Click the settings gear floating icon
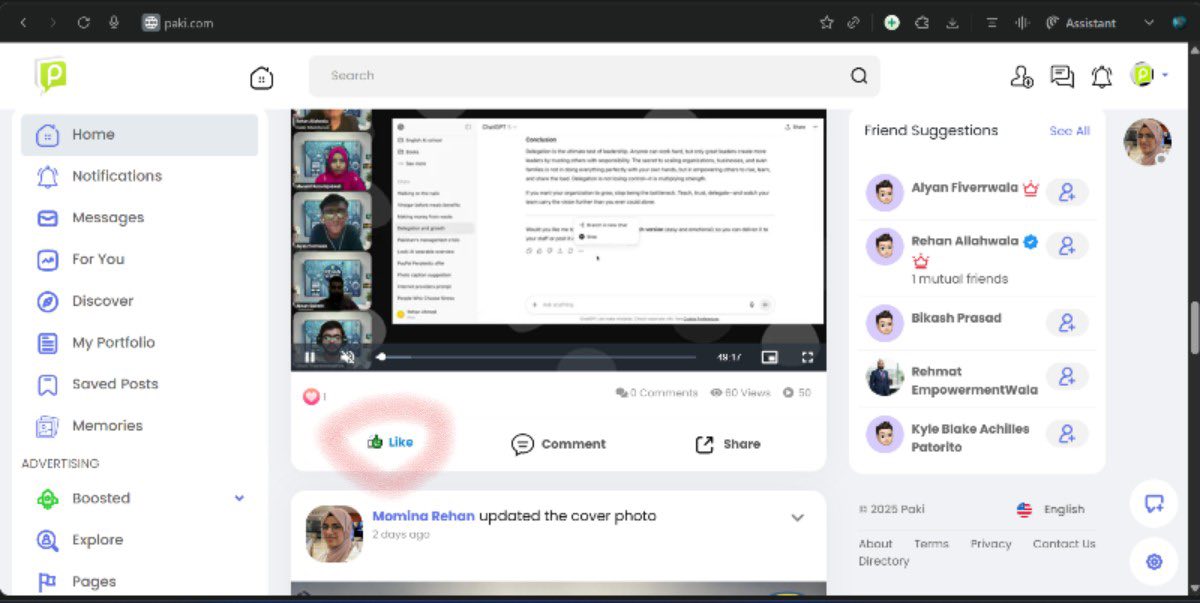Image resolution: width=1200 pixels, height=603 pixels. pyautogui.click(x=1154, y=562)
